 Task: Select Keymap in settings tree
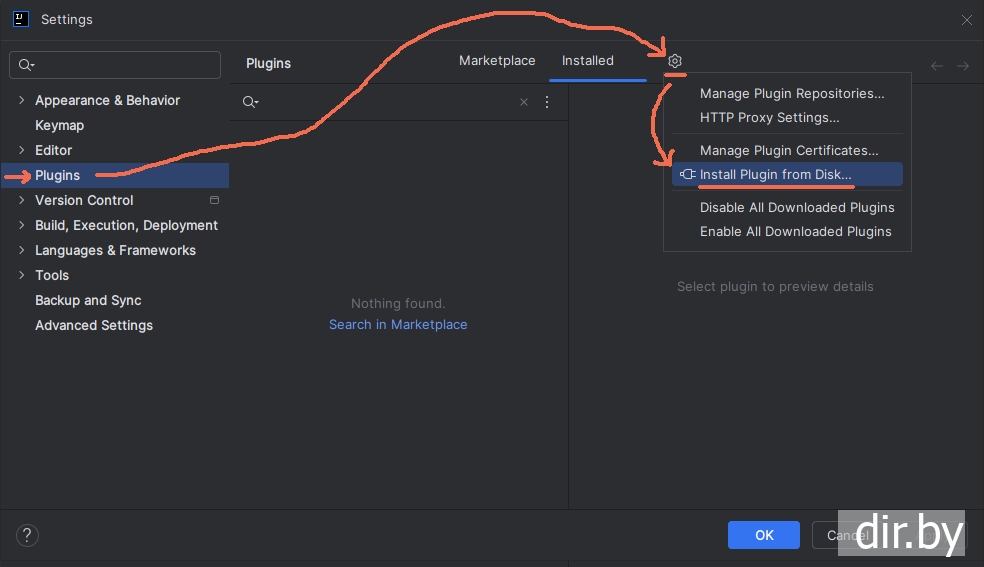tap(60, 125)
